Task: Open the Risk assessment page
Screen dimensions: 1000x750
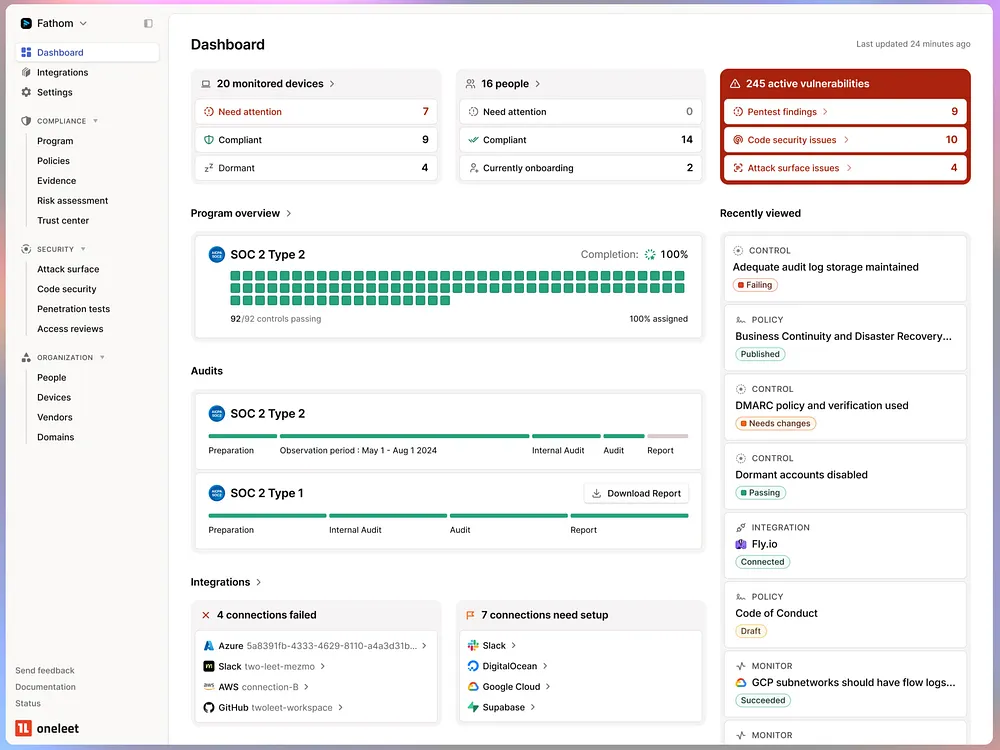Action: coord(72,201)
